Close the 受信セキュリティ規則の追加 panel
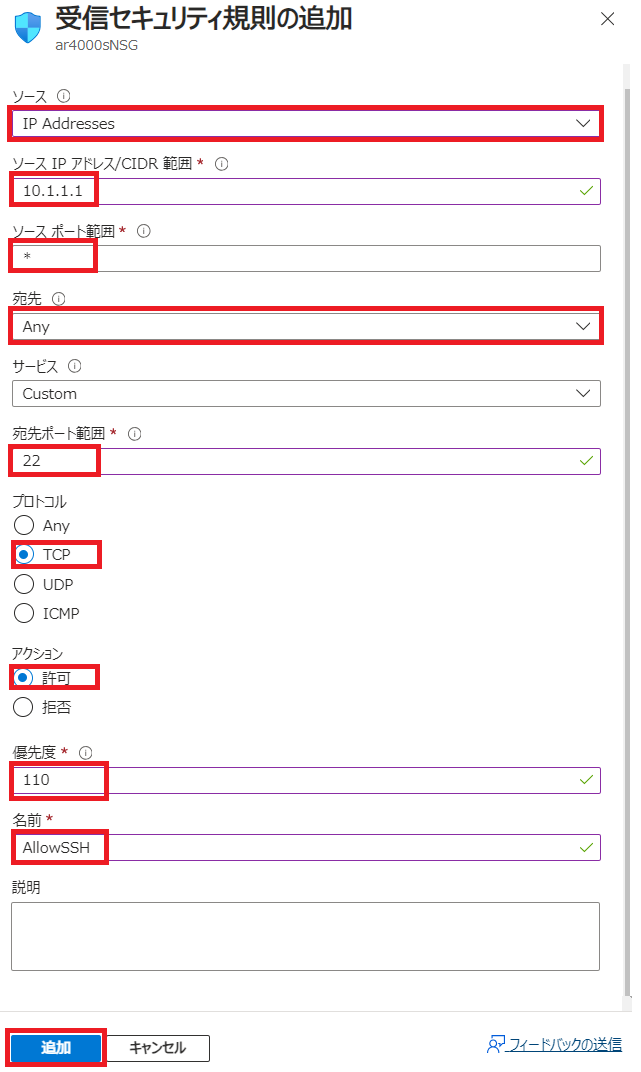This screenshot has height=1072, width=641. tap(607, 19)
